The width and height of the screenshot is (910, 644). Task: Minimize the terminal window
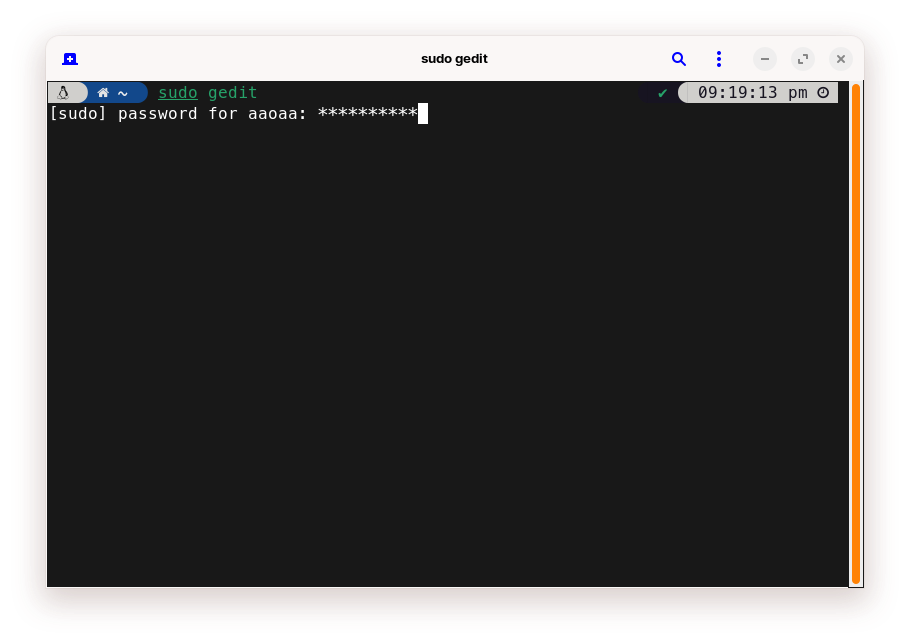click(765, 59)
